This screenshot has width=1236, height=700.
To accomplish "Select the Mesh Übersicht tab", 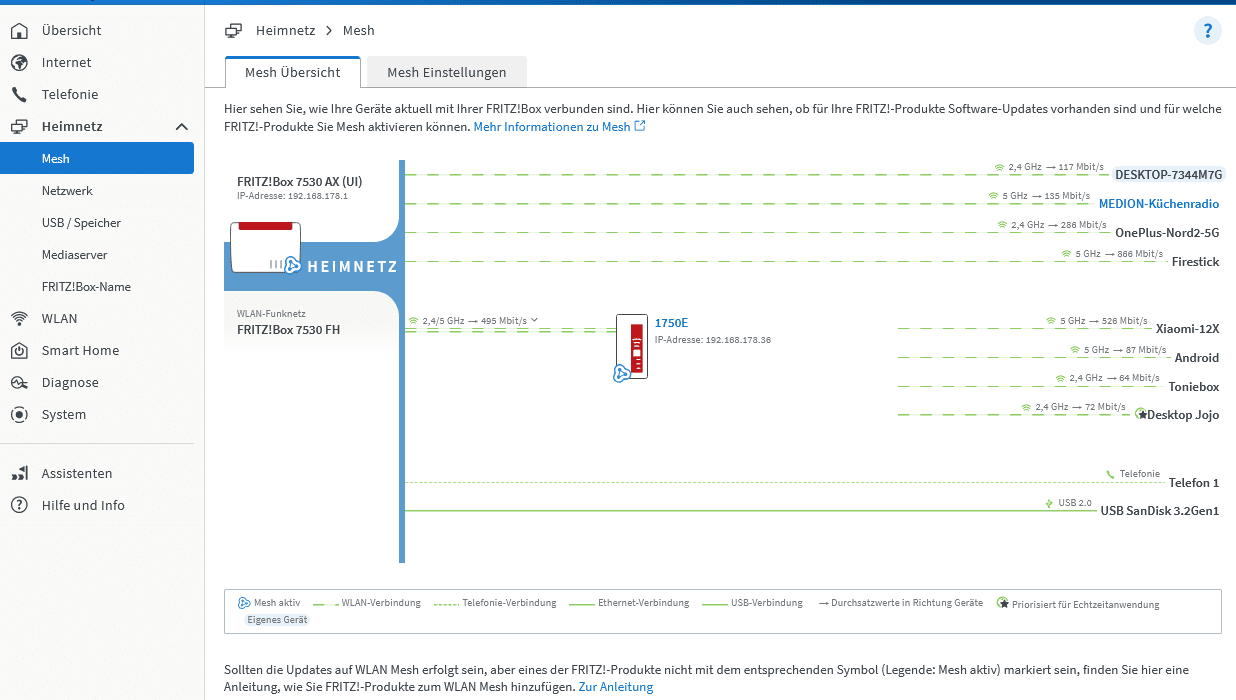I will tap(293, 72).
